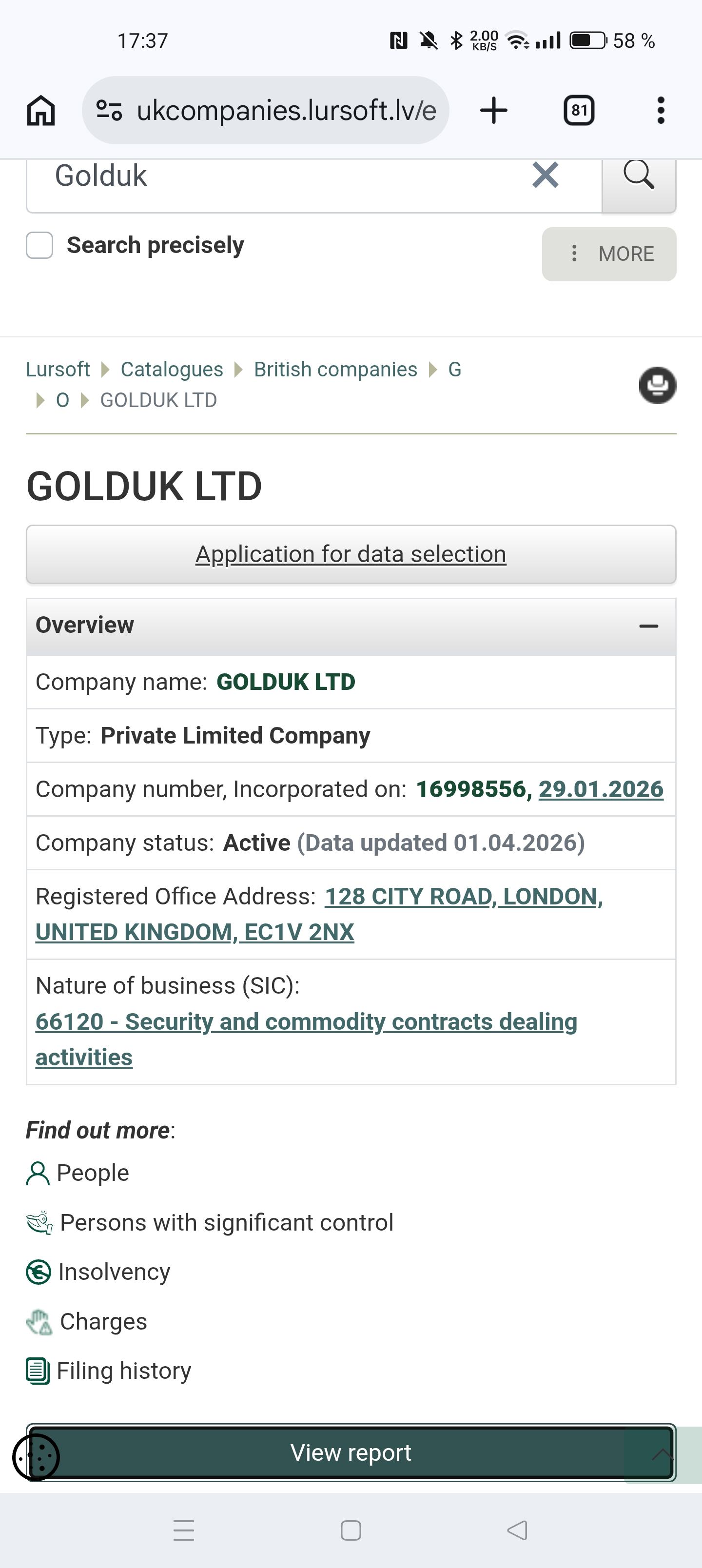Screen dimensions: 702x1568
Task: Open the Catalogues breadcrumb link
Action: pos(172,370)
